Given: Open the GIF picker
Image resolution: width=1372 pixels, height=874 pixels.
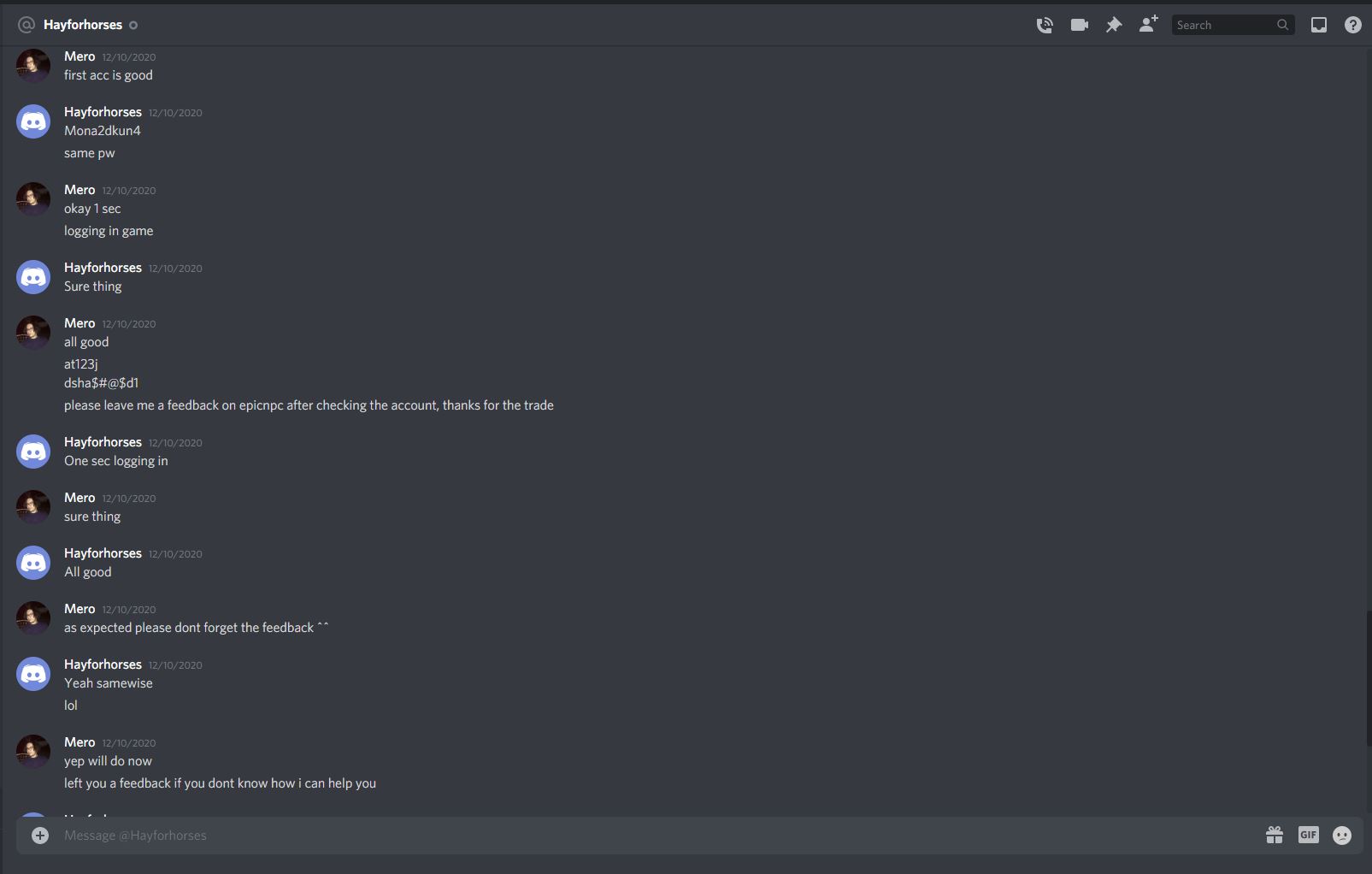Looking at the screenshot, I should tap(1309, 835).
